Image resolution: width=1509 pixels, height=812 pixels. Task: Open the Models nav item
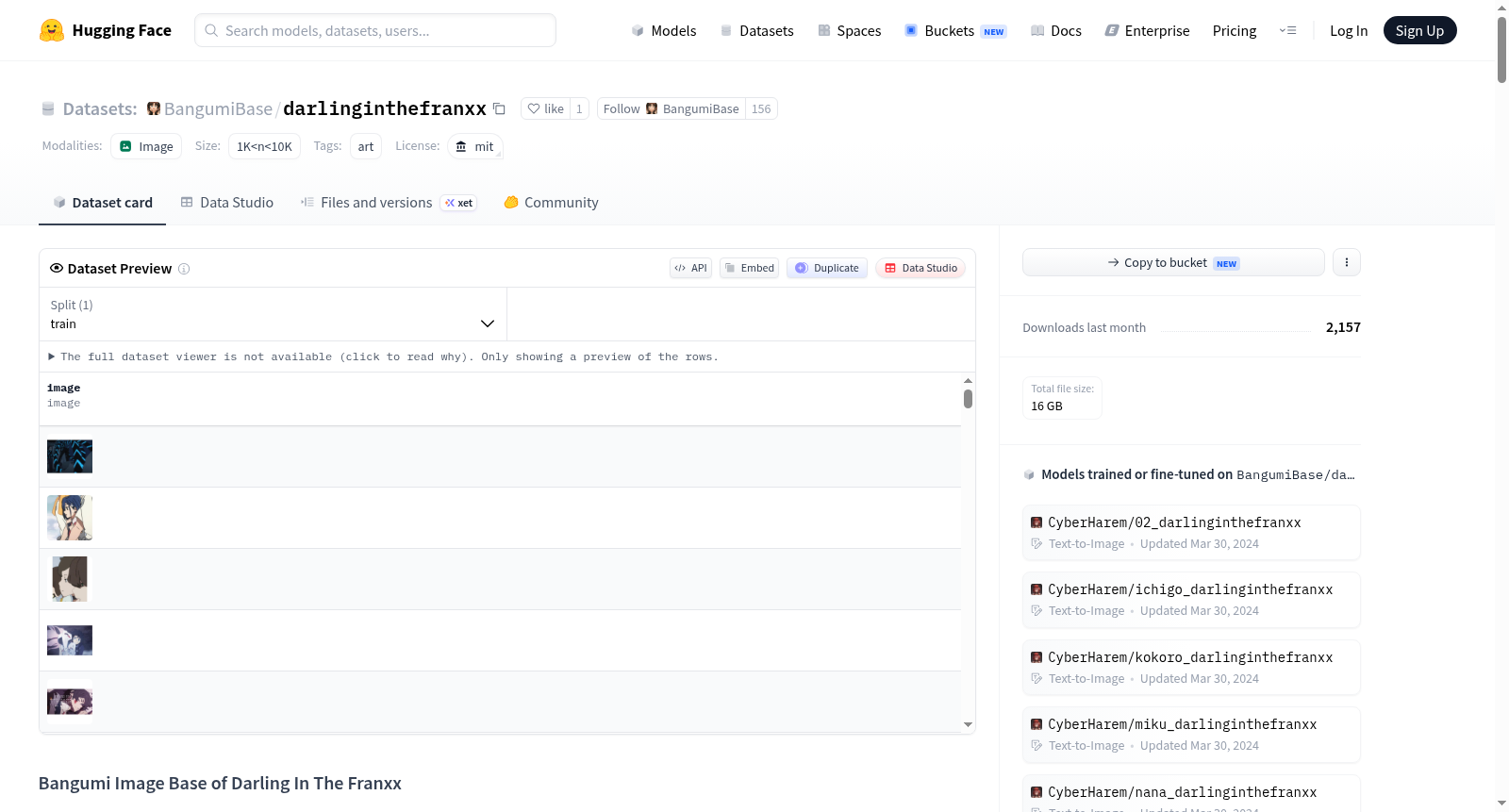pos(664,31)
